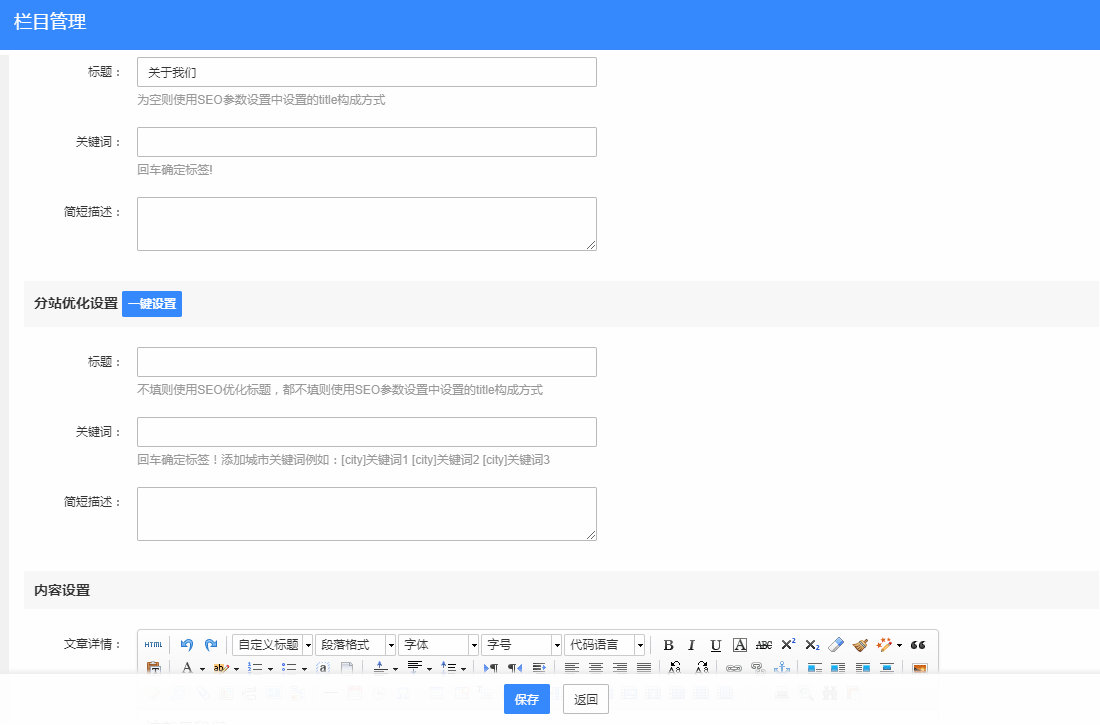Click the text highlight color icon
This screenshot has height=725, width=1100.
pos(221,667)
